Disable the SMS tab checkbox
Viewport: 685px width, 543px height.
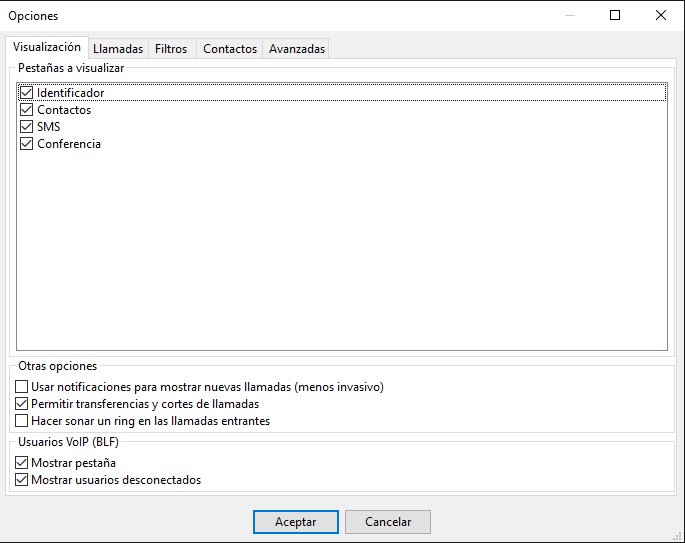pos(27,127)
